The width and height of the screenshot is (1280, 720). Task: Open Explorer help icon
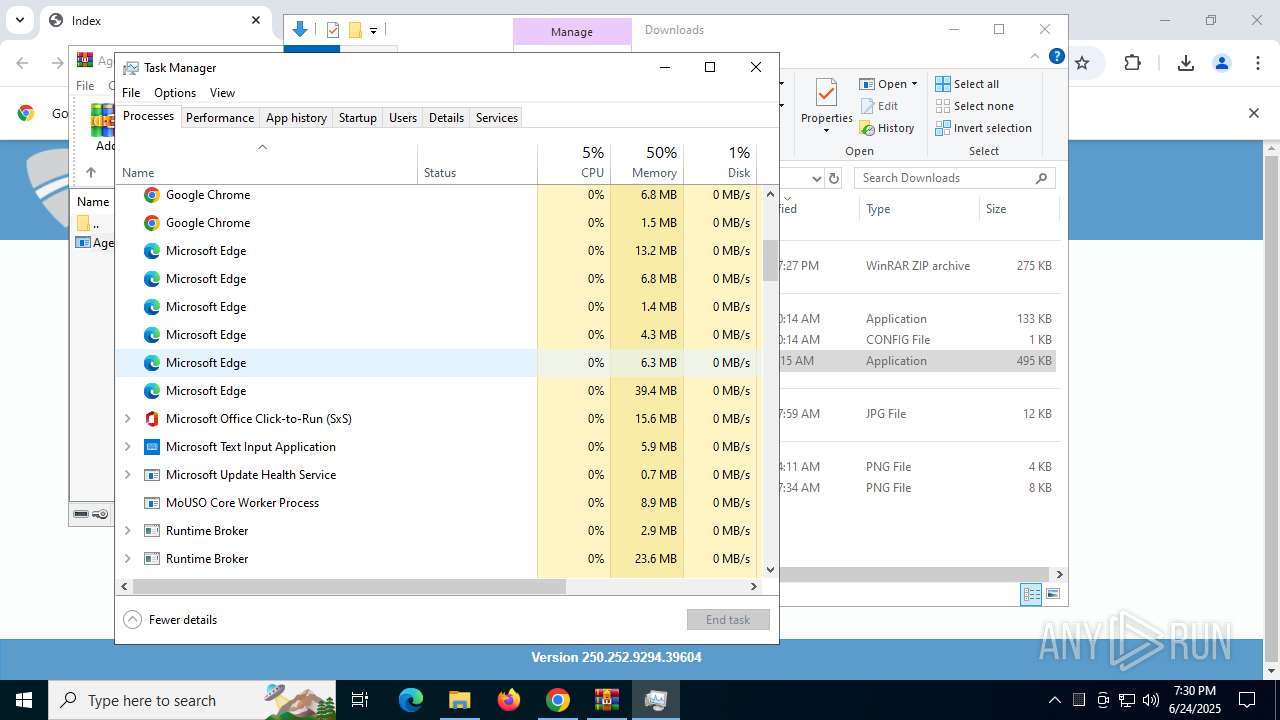[1057, 57]
